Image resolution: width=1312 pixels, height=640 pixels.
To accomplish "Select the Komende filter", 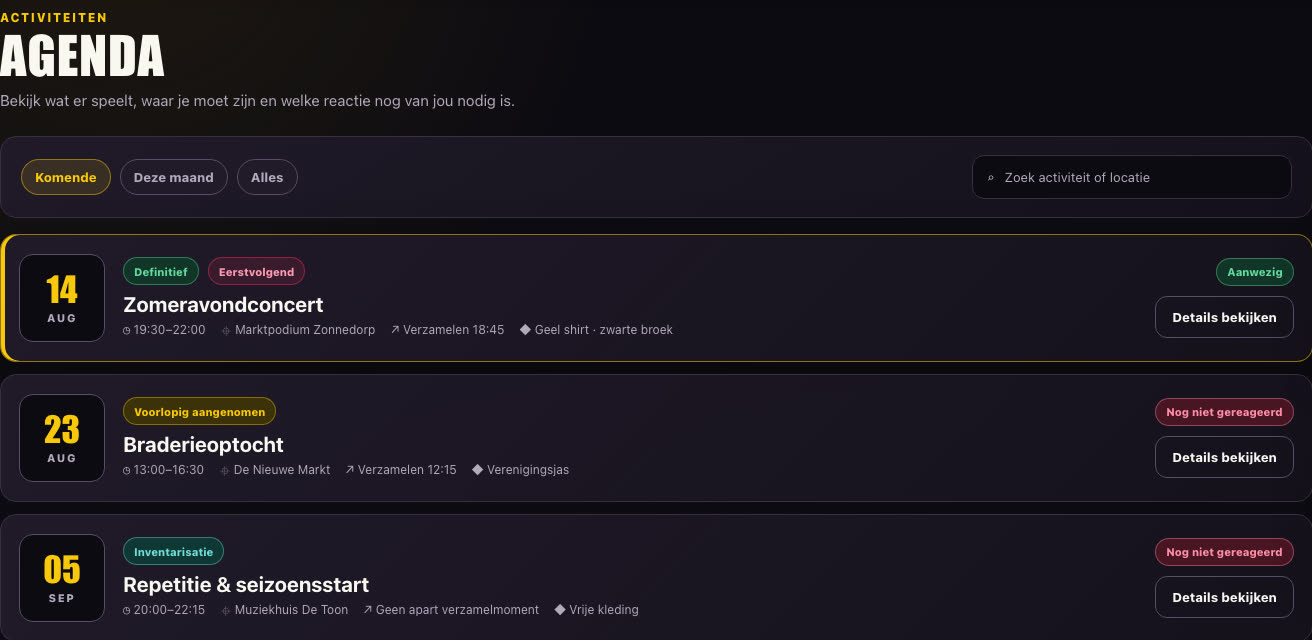I will 66,177.
